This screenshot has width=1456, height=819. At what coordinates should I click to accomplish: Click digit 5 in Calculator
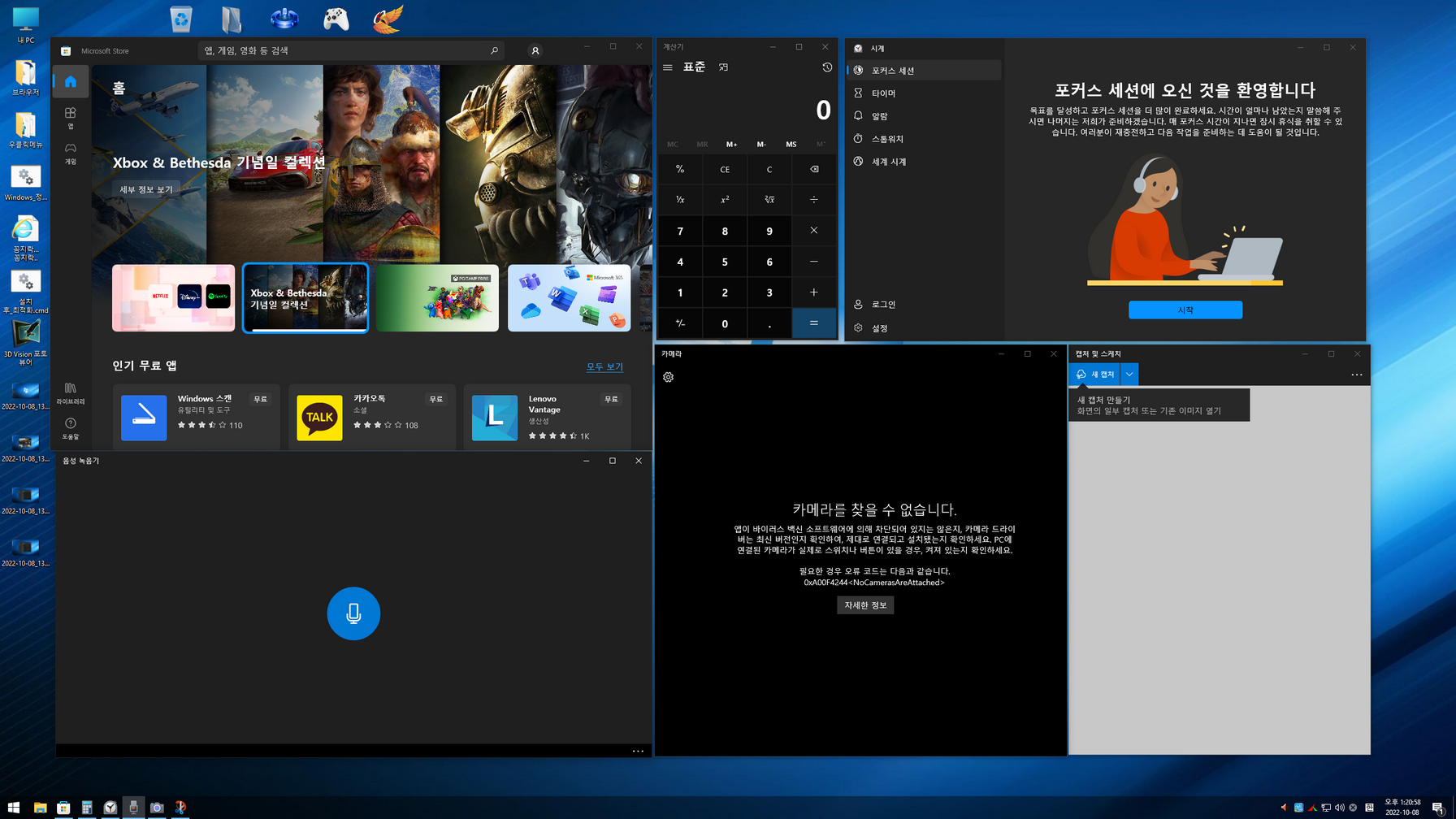pyautogui.click(x=725, y=262)
